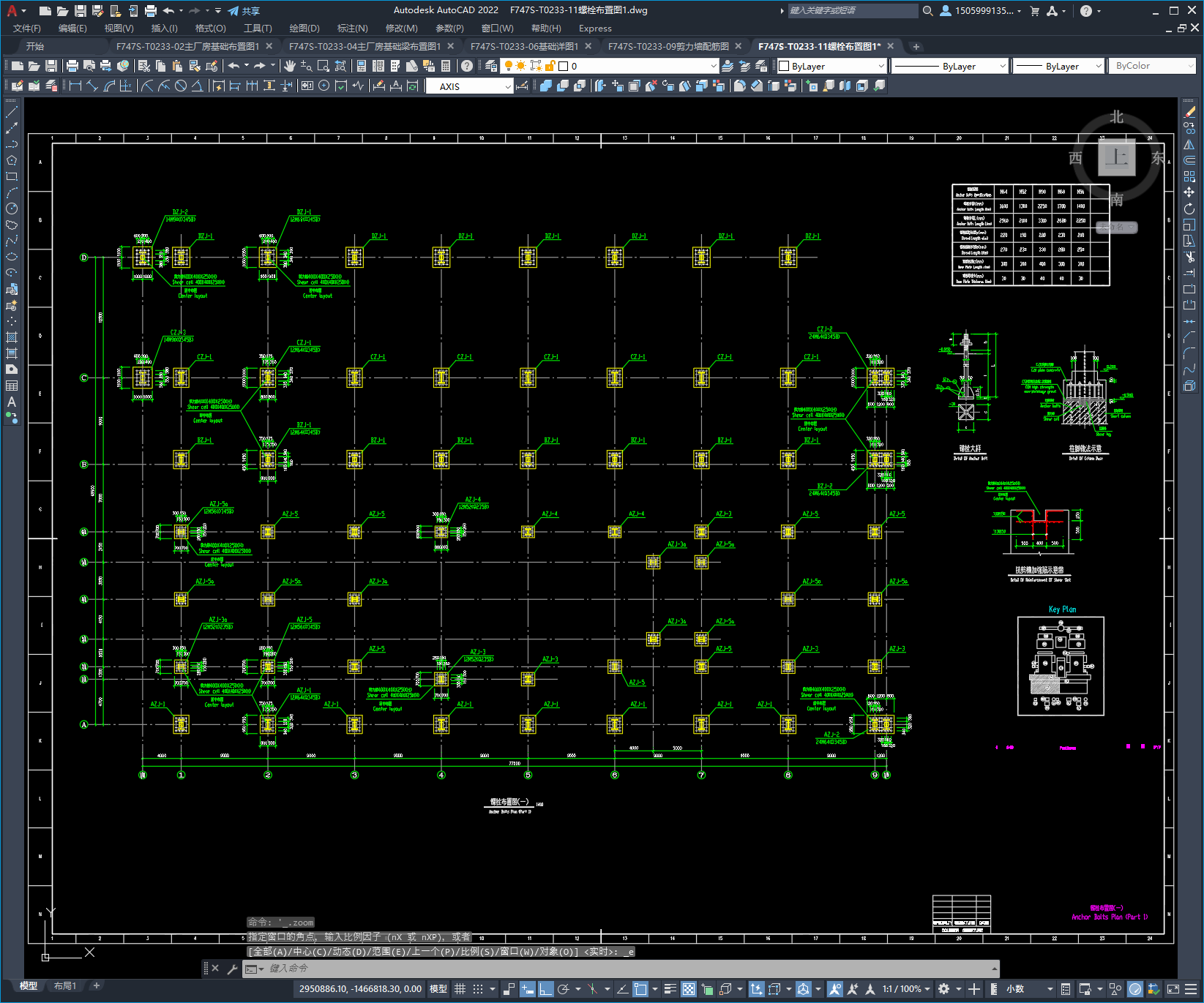Toggle Transparency display in status bar
The image size is (1204, 1003).
click(x=689, y=989)
